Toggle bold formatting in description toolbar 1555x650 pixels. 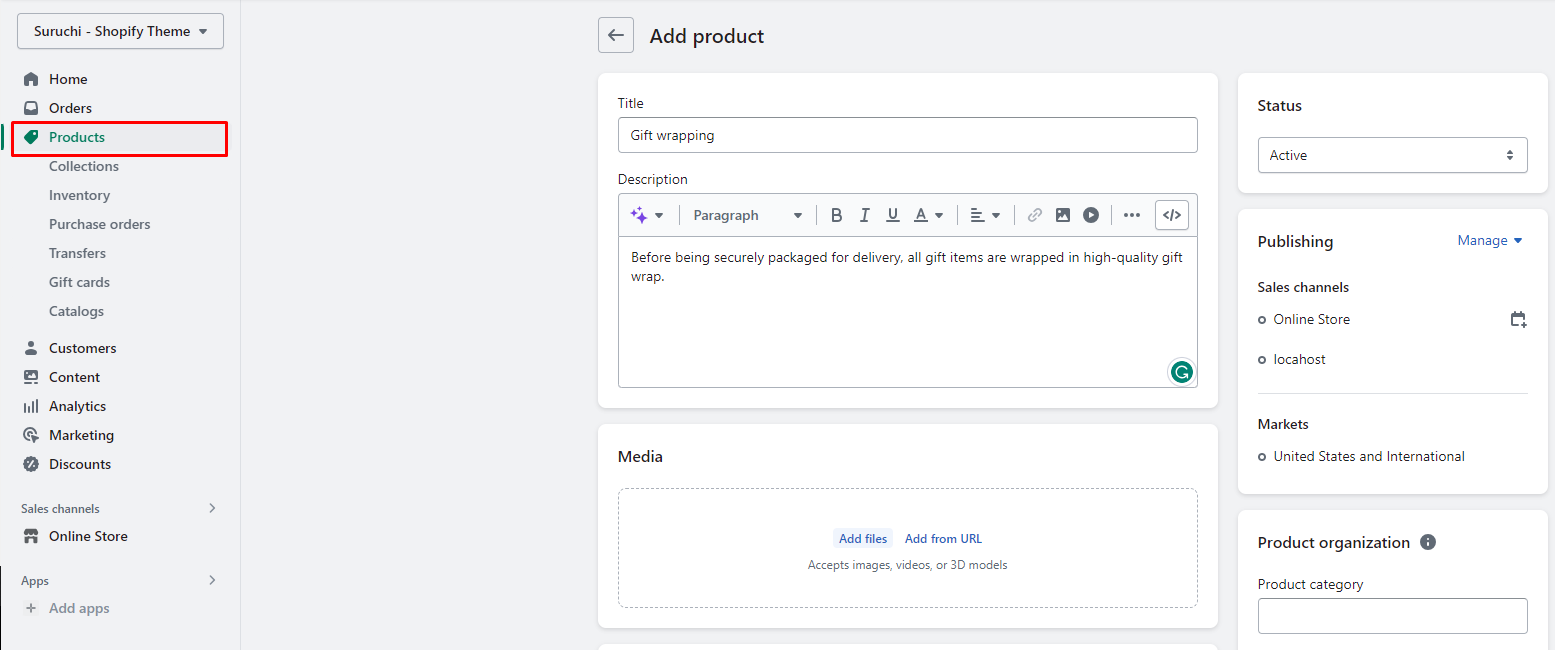tap(837, 215)
